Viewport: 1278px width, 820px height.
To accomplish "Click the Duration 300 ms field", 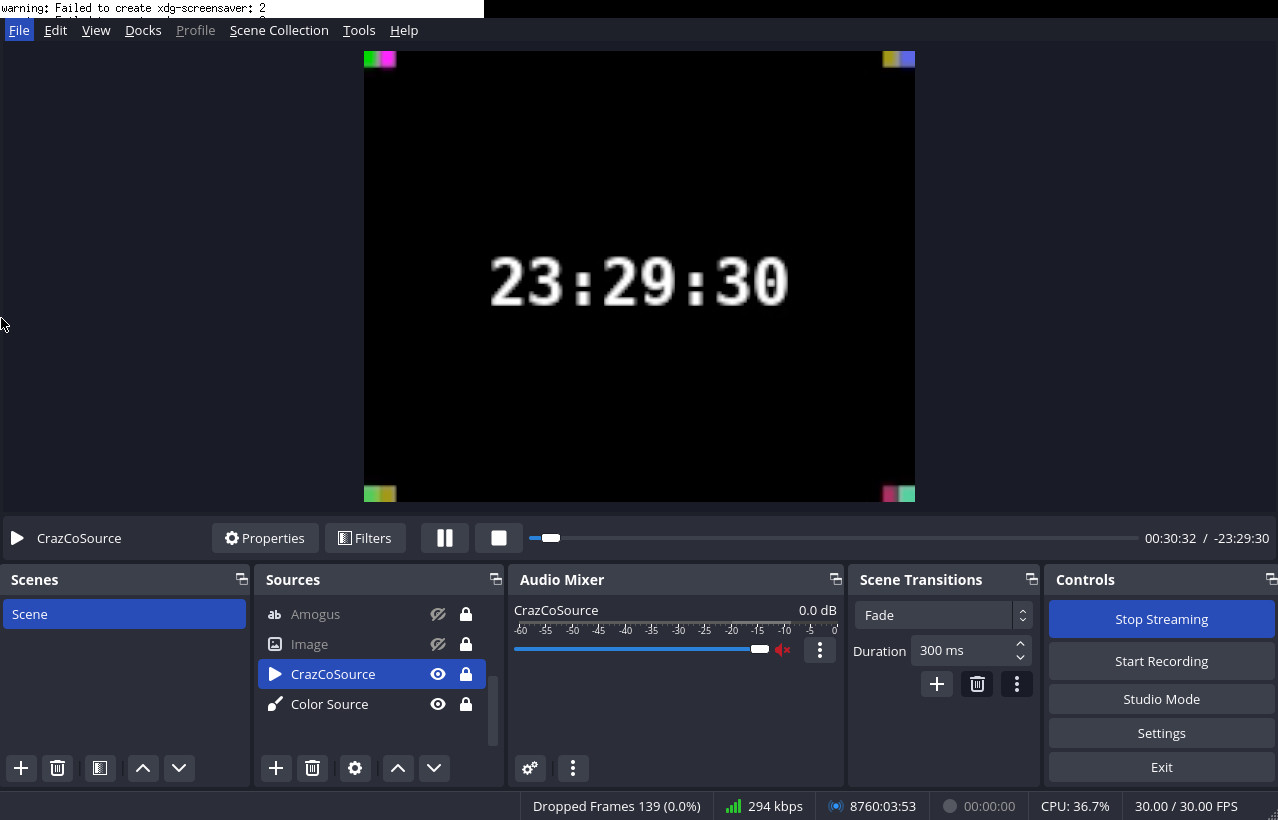I will [970, 650].
